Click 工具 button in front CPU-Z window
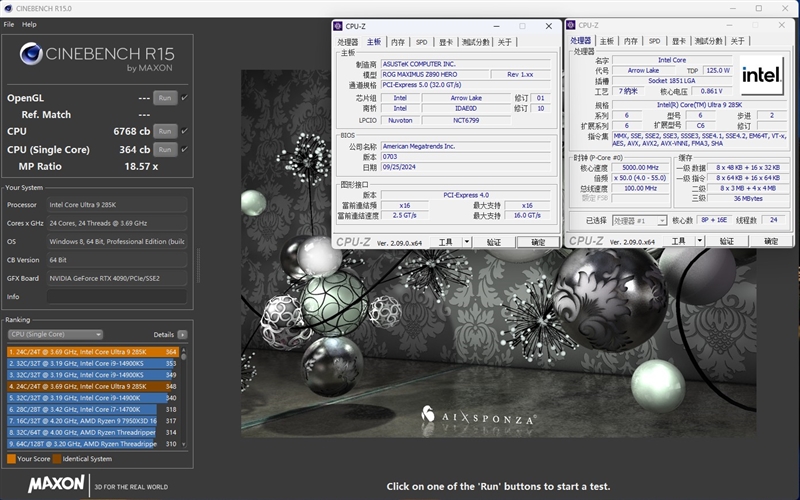Viewport: 800px width, 500px height. tap(446, 242)
